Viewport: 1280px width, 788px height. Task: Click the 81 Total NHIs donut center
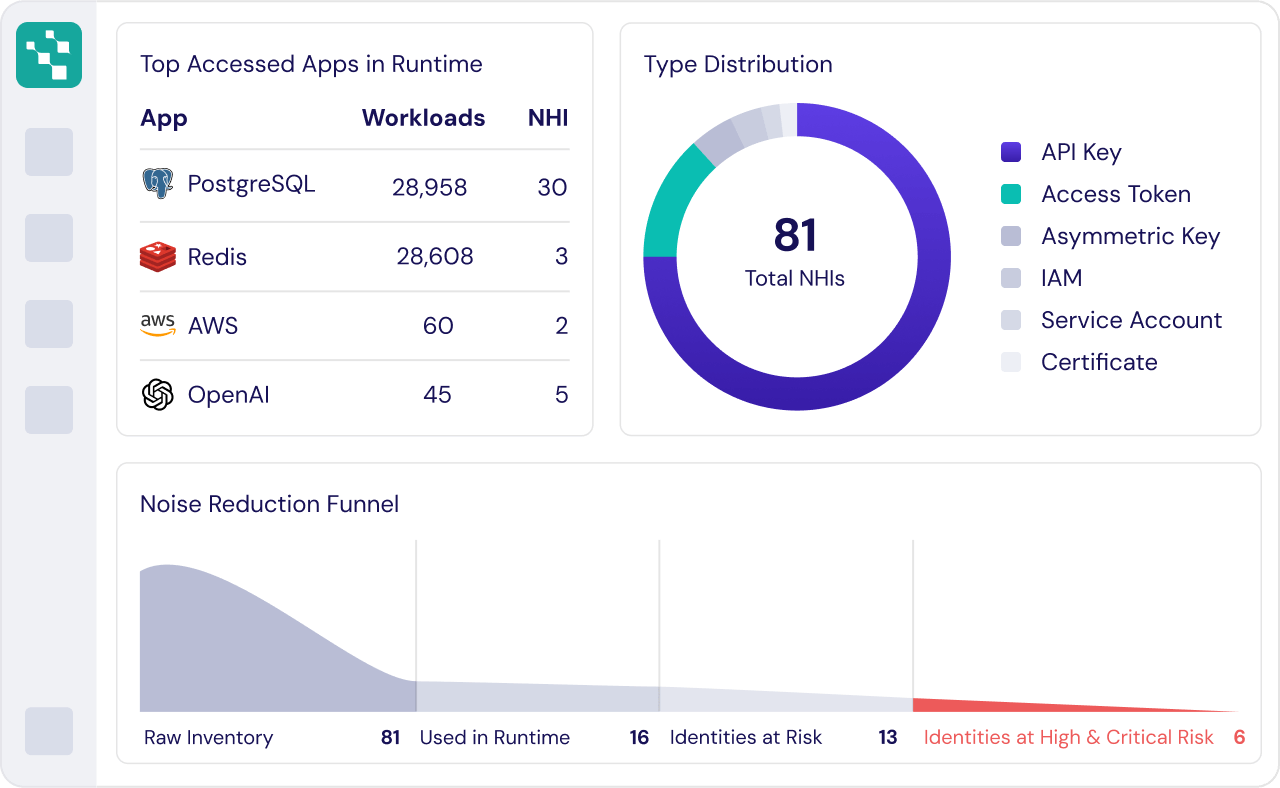[x=795, y=250]
